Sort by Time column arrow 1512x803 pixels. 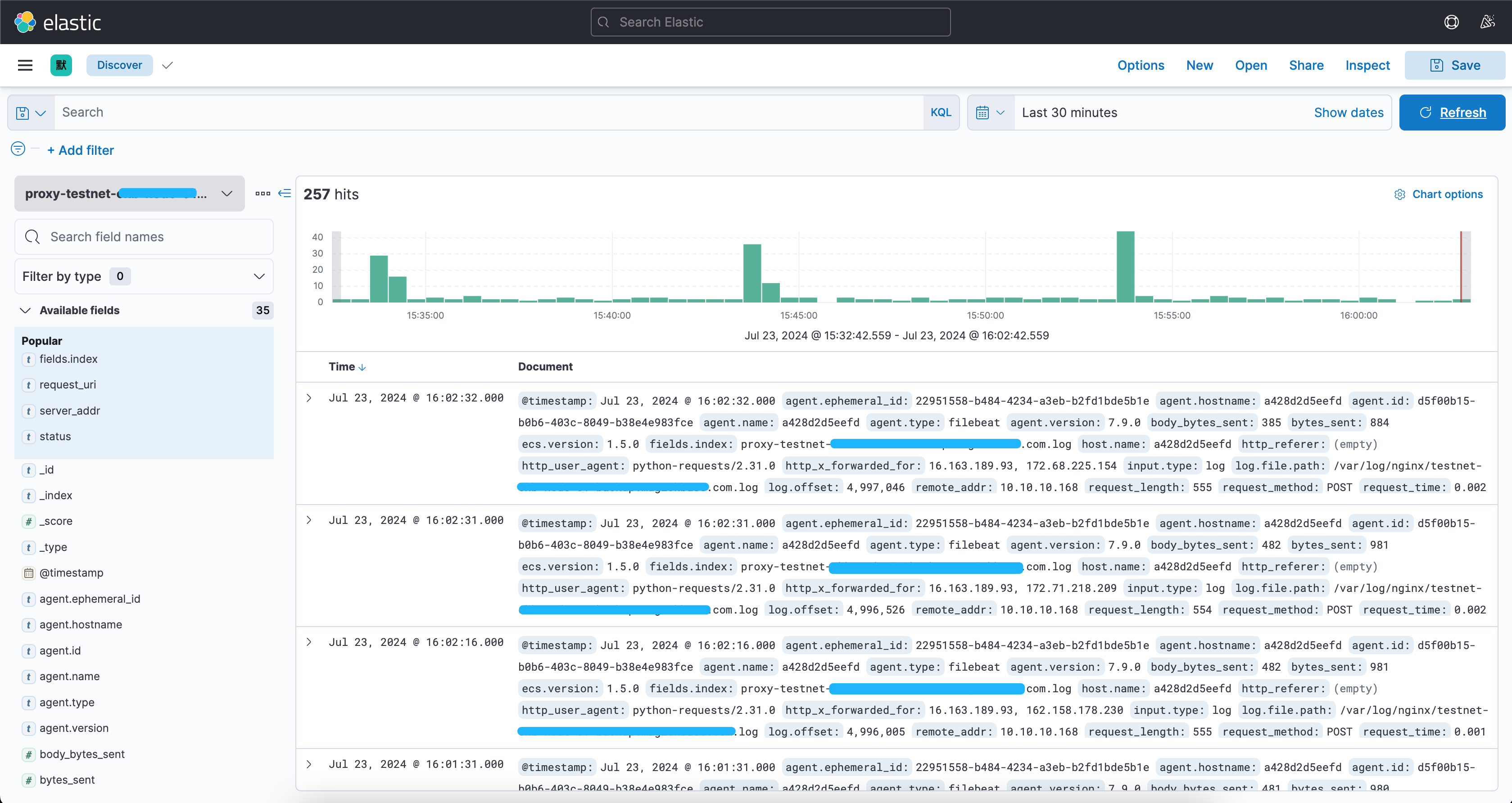pos(362,367)
